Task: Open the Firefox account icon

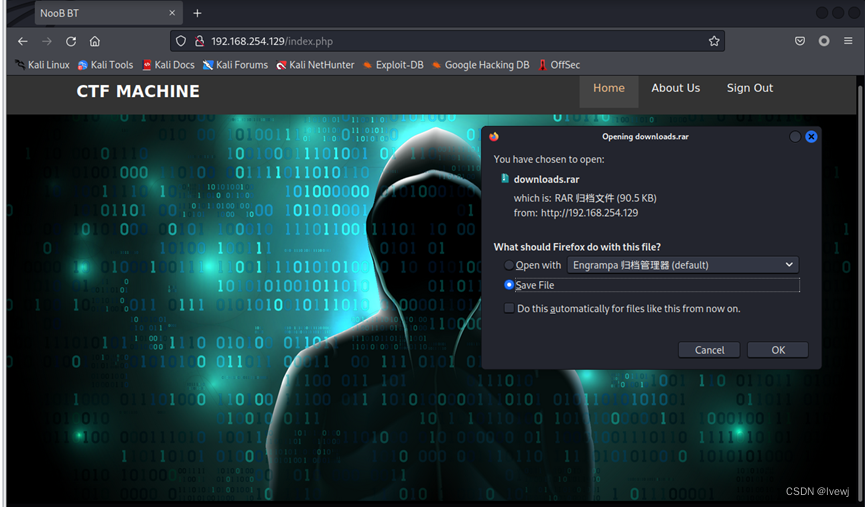Action: point(824,41)
